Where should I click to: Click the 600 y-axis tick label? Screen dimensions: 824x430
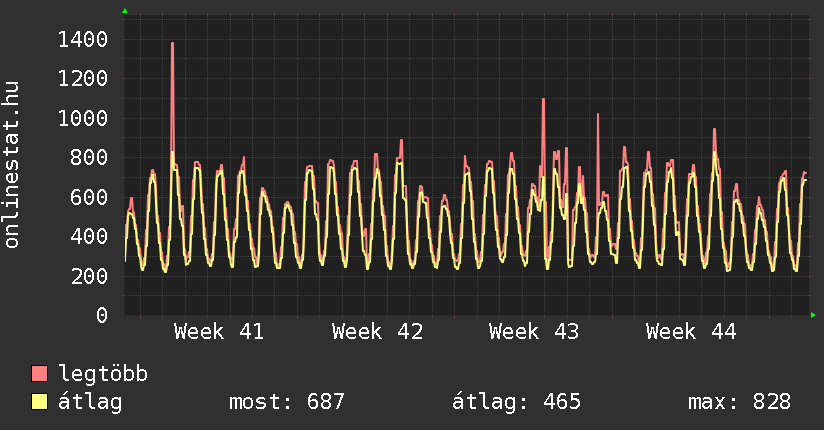pyautogui.click(x=88, y=197)
